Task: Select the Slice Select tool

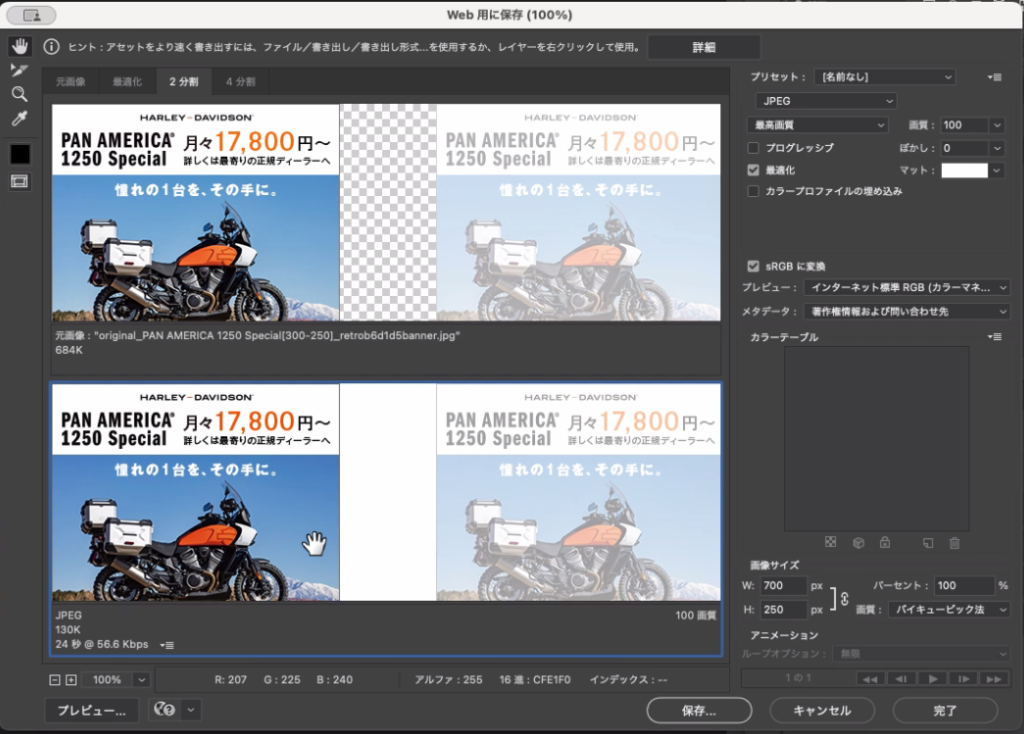Action: [20, 70]
